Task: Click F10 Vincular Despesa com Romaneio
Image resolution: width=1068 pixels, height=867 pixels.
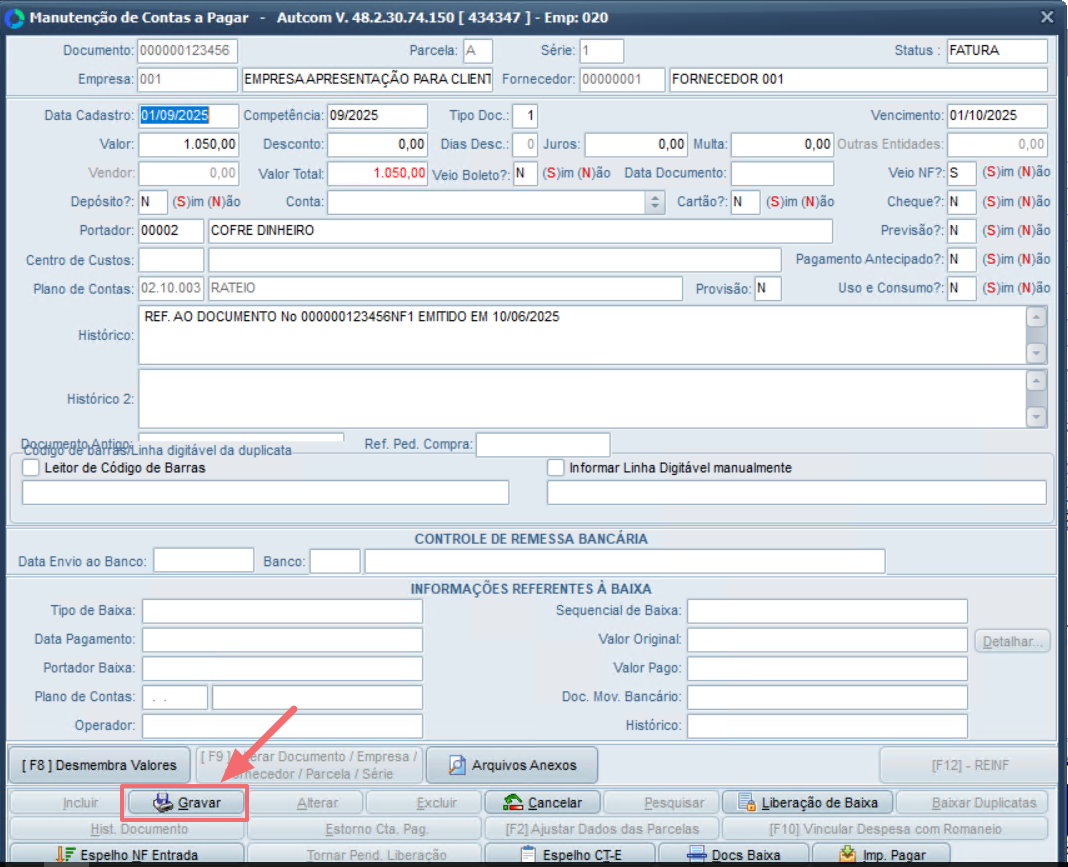Action: 885,829
